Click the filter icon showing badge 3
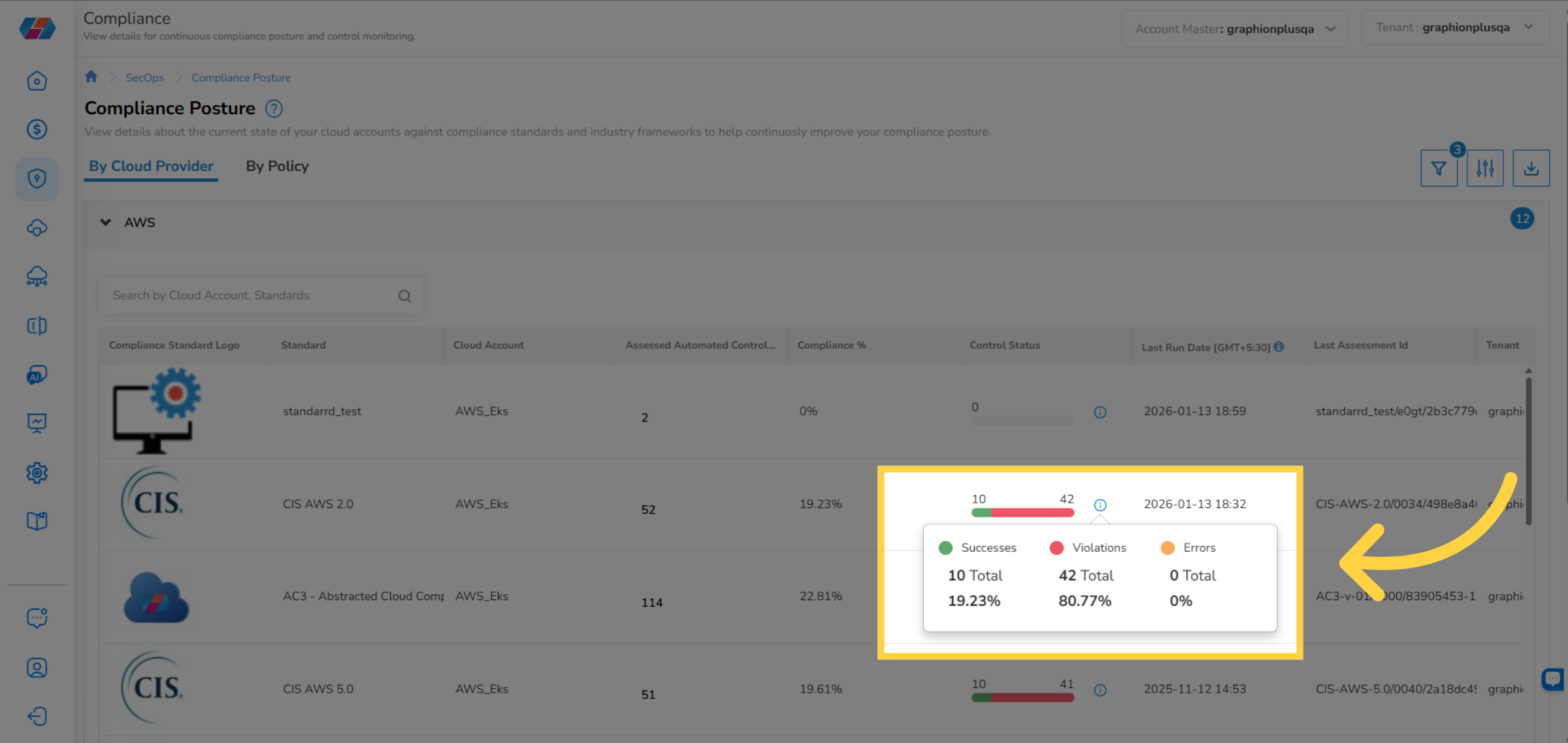Screen dimensions: 1568x743 pos(1439,168)
